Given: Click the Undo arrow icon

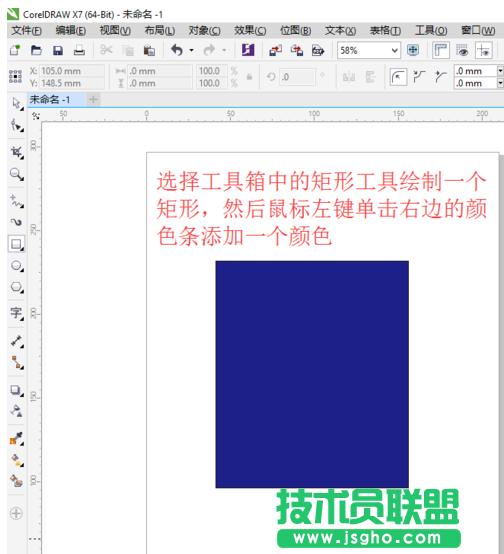Looking at the screenshot, I should [x=177, y=50].
